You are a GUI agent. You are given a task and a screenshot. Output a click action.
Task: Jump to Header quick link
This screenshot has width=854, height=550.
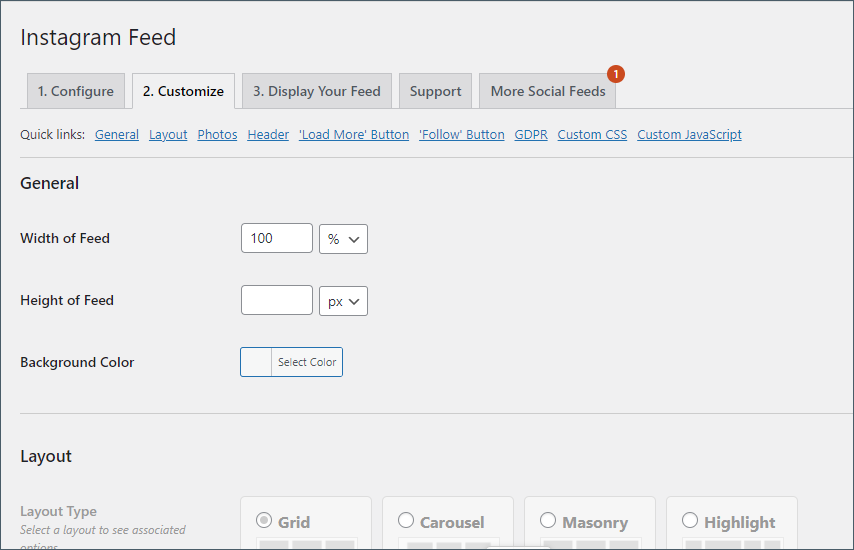coord(268,135)
